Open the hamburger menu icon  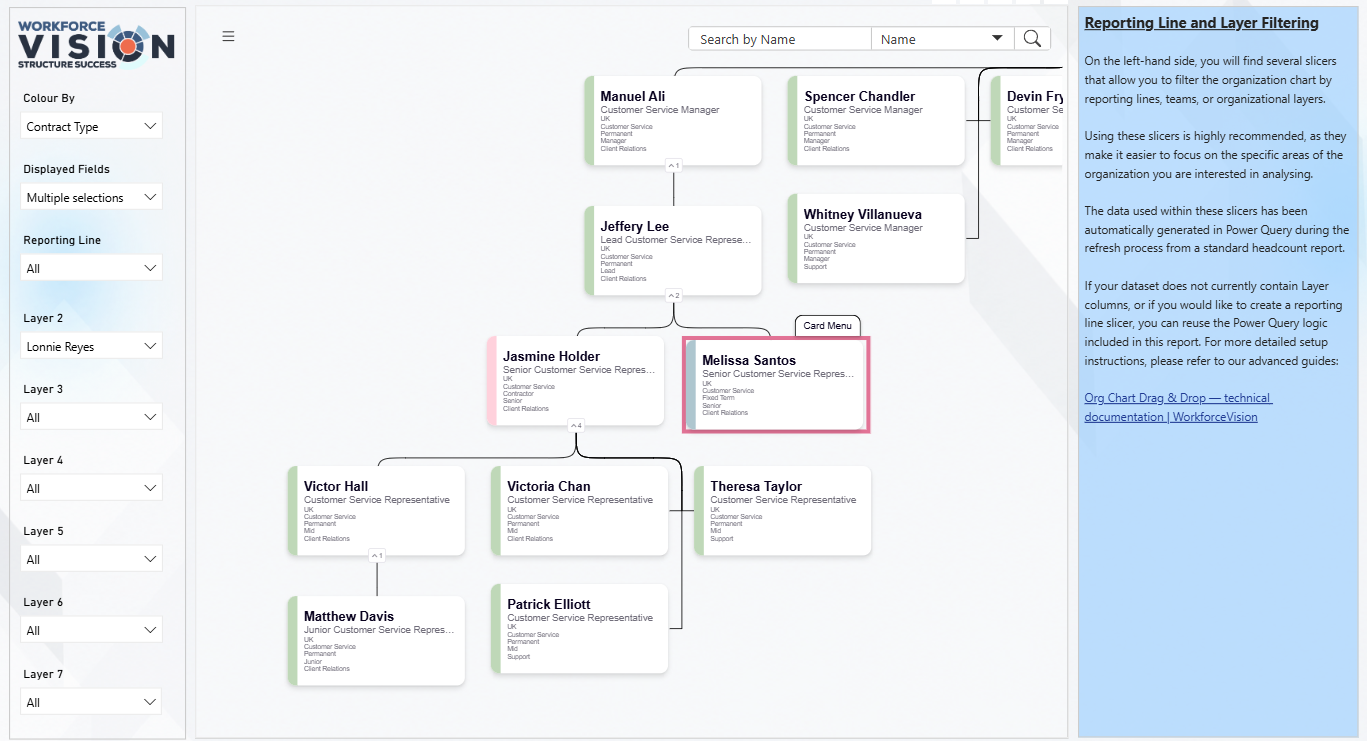[228, 36]
